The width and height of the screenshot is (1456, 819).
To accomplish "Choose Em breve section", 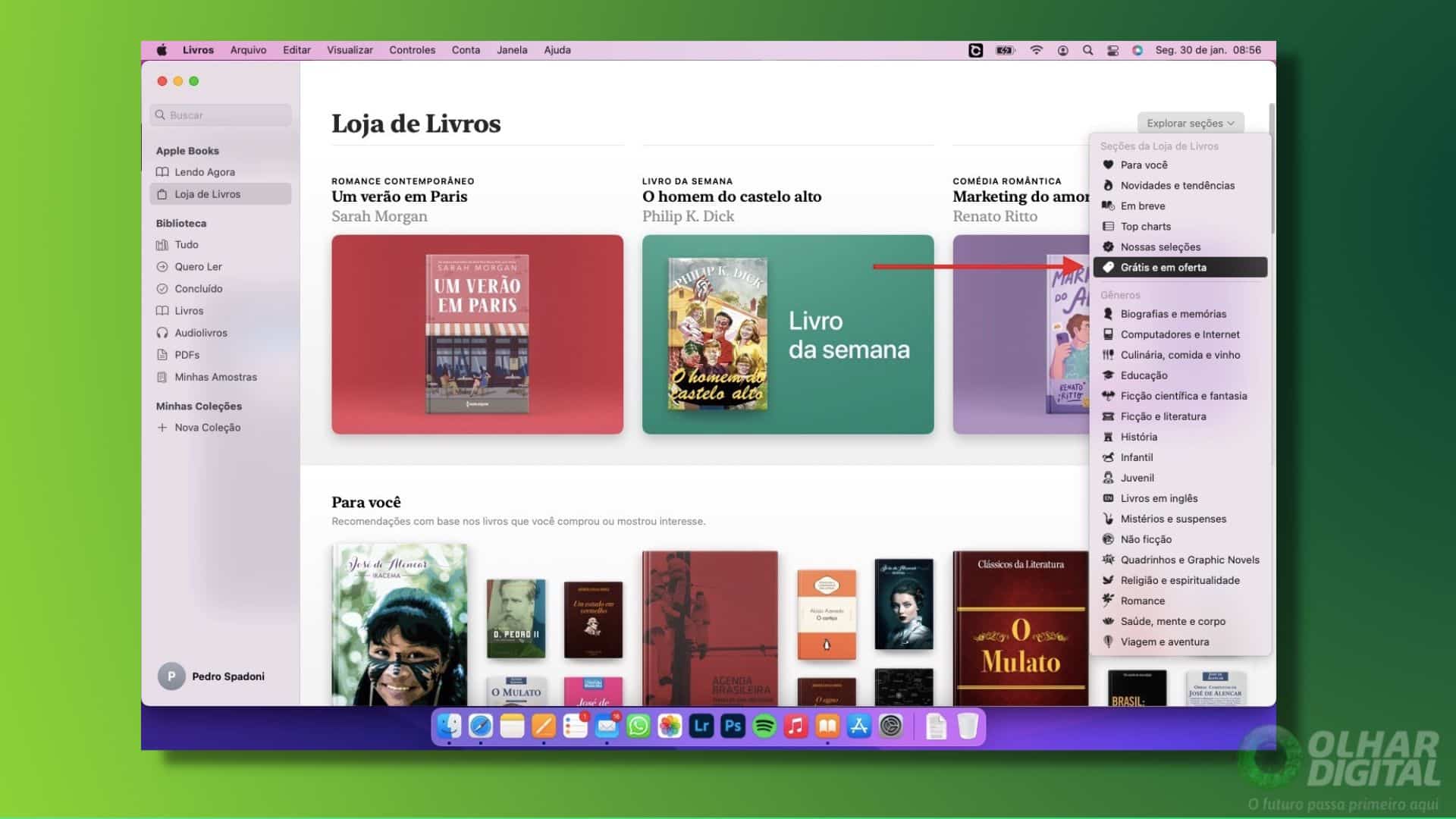I will [x=1180, y=206].
